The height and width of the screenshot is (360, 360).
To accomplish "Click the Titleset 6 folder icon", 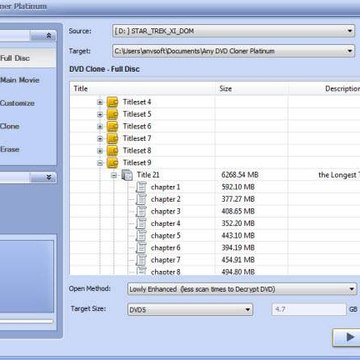I will (112, 126).
